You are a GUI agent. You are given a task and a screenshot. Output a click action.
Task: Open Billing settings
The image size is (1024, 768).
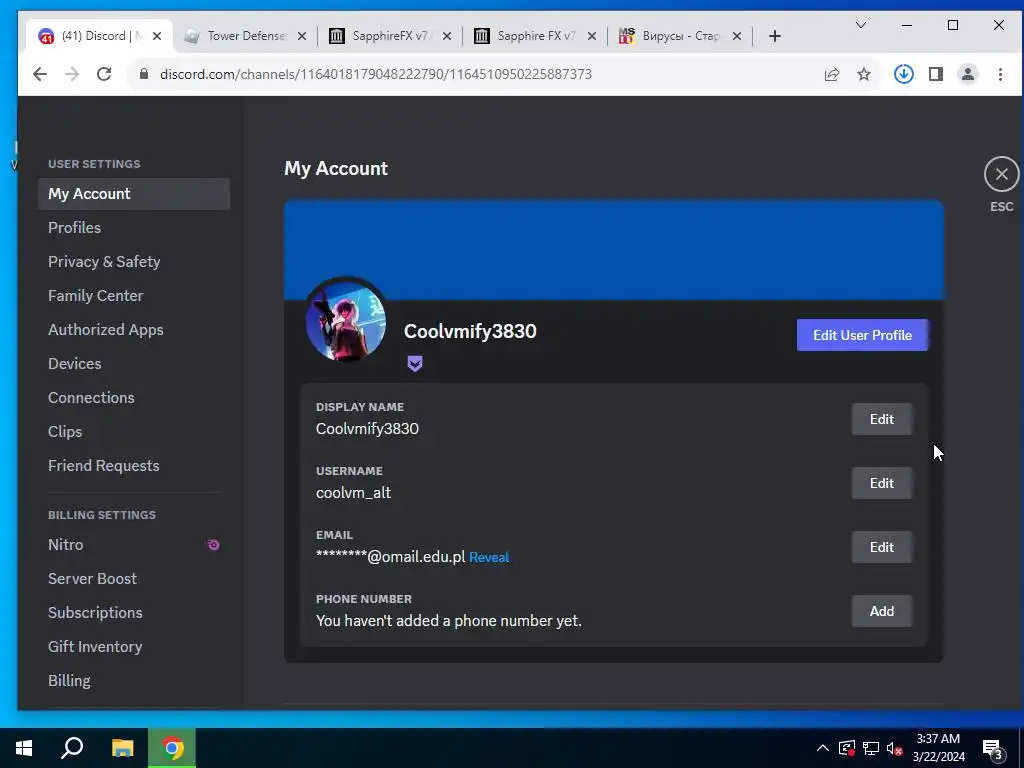click(134, 680)
